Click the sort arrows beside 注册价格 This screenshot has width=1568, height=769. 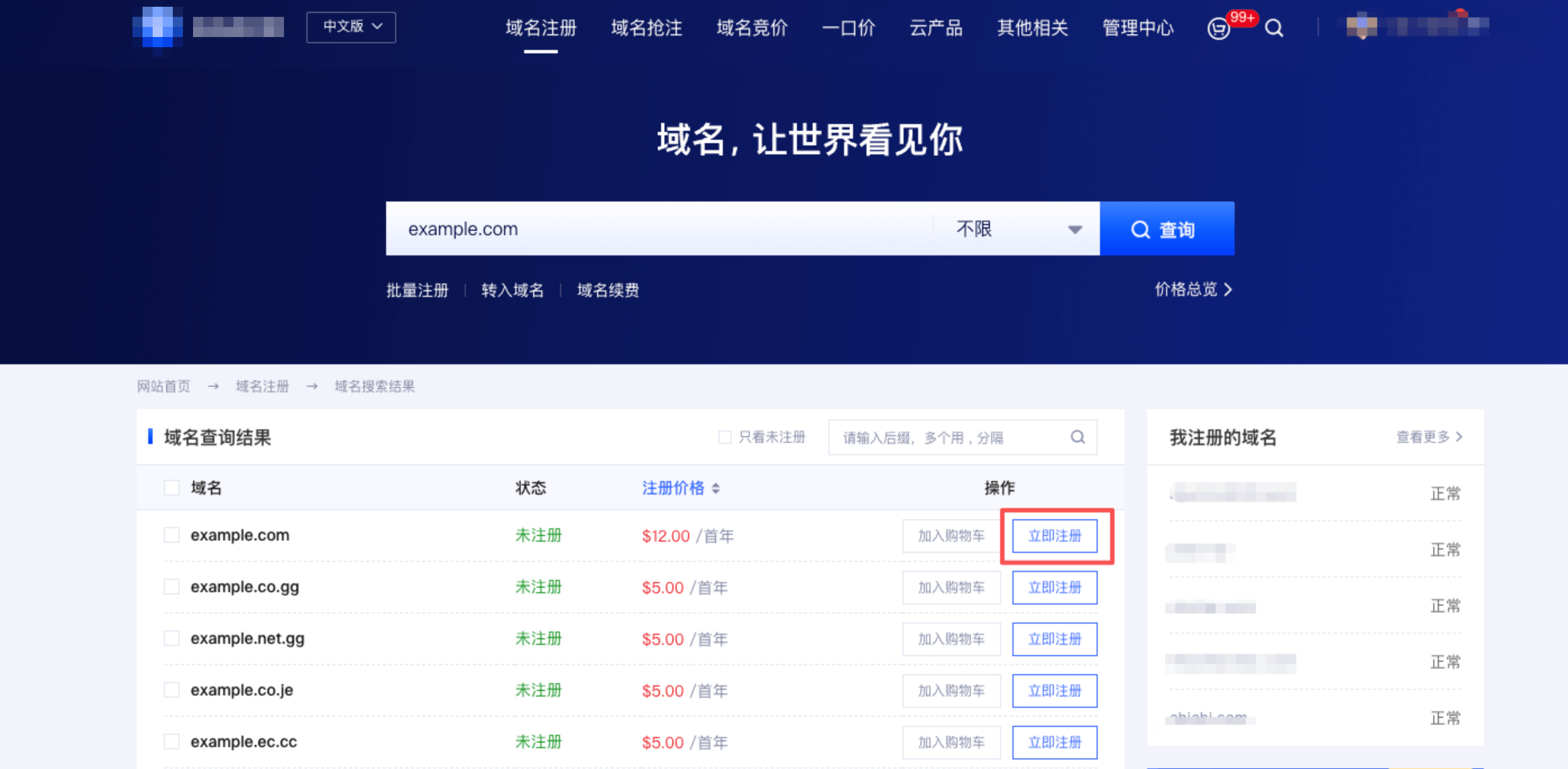pos(716,488)
